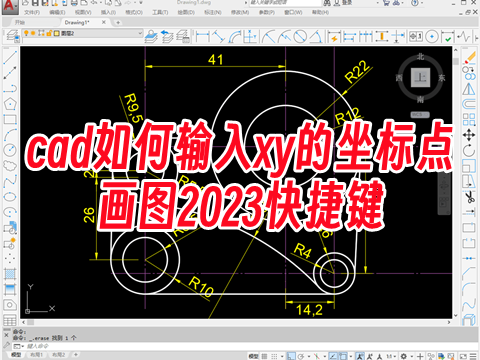Add a new drawing tab with plus
Viewport: 480px width, 360px height.
coord(118,22)
